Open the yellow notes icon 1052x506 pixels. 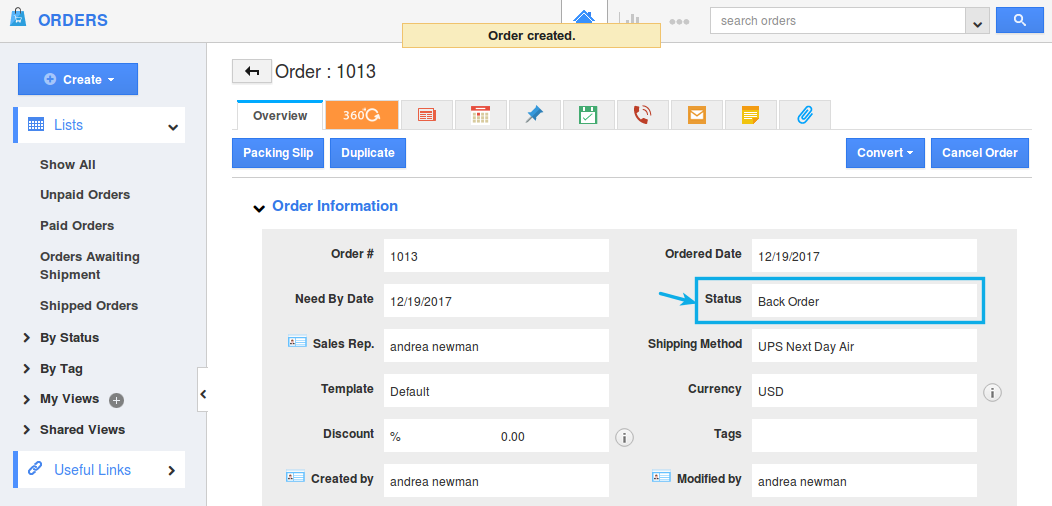click(x=750, y=115)
